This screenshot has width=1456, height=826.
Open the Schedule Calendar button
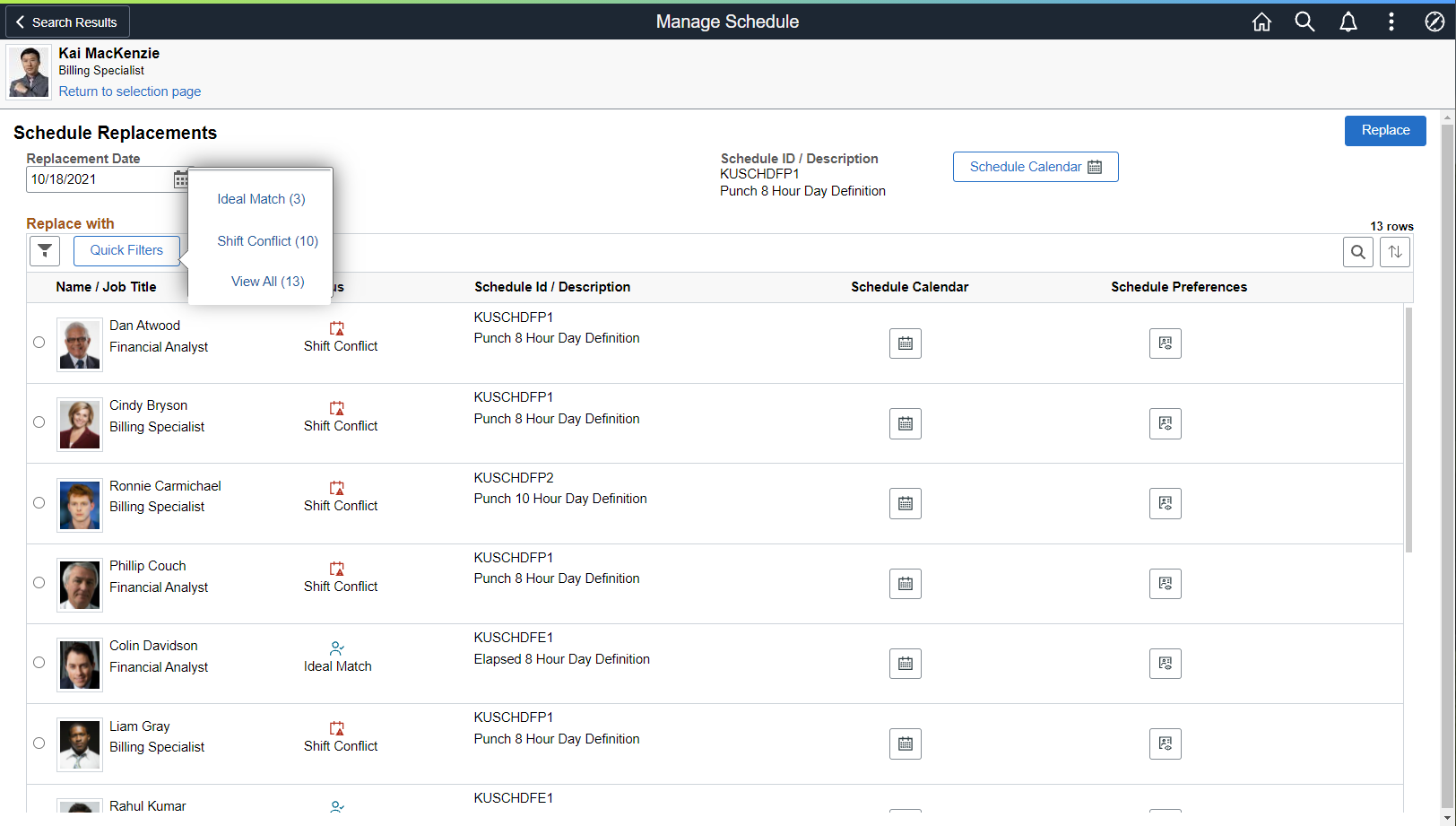click(x=1035, y=167)
